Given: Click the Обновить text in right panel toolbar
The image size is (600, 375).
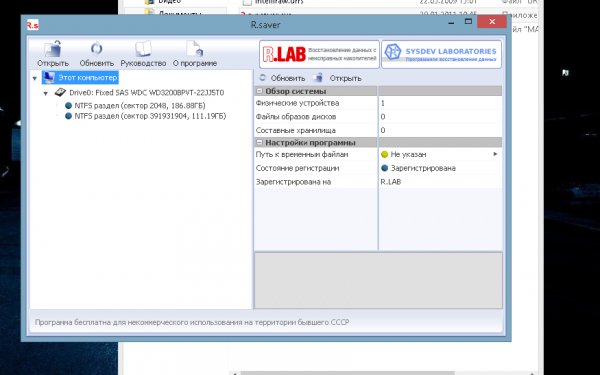Looking at the screenshot, I should pyautogui.click(x=288, y=78).
